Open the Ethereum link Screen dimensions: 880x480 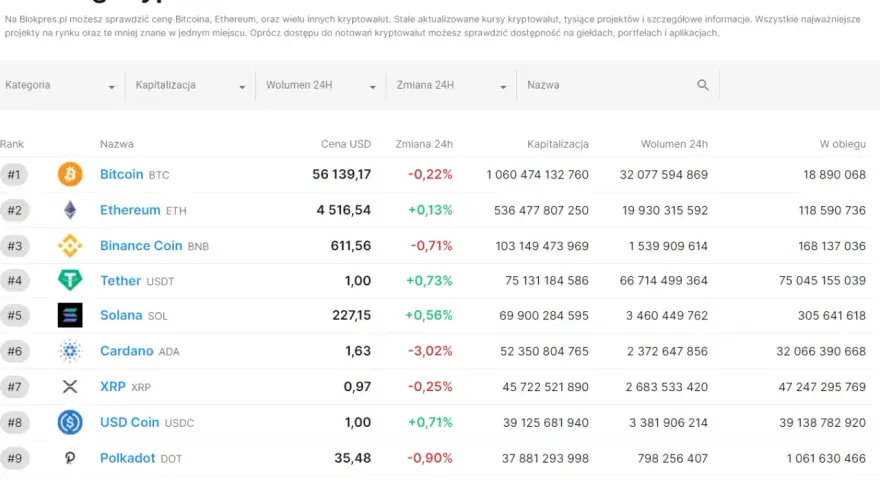point(130,210)
